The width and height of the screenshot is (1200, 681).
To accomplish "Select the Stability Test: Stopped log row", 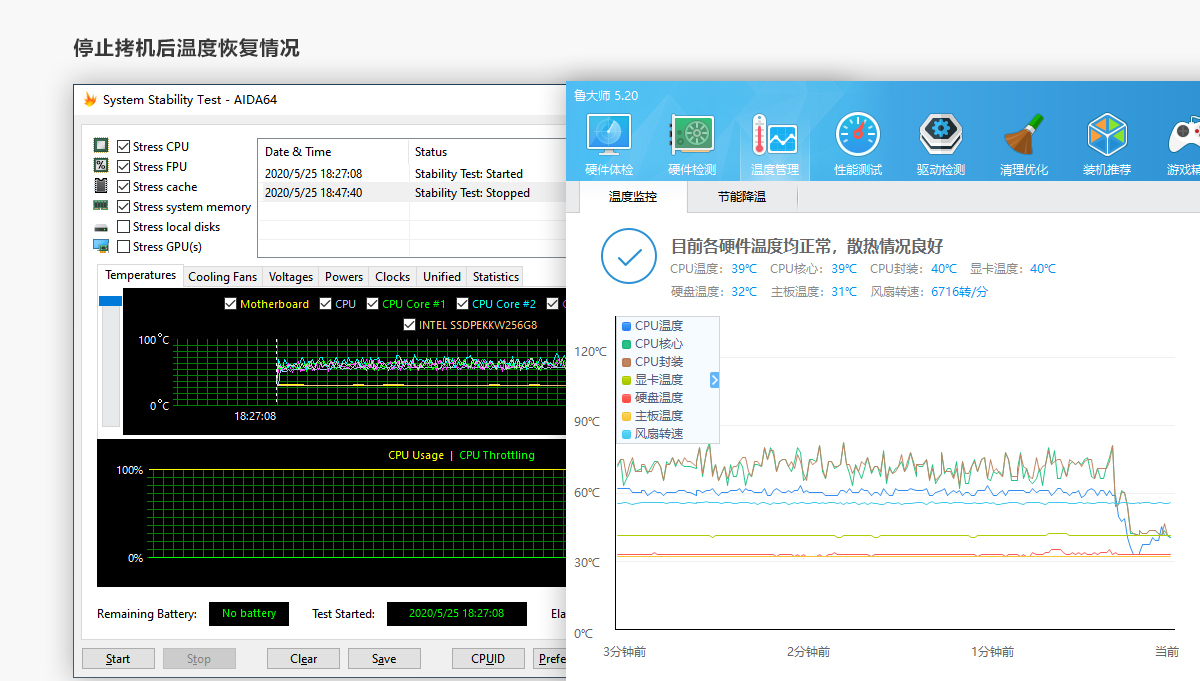I will tap(411, 193).
